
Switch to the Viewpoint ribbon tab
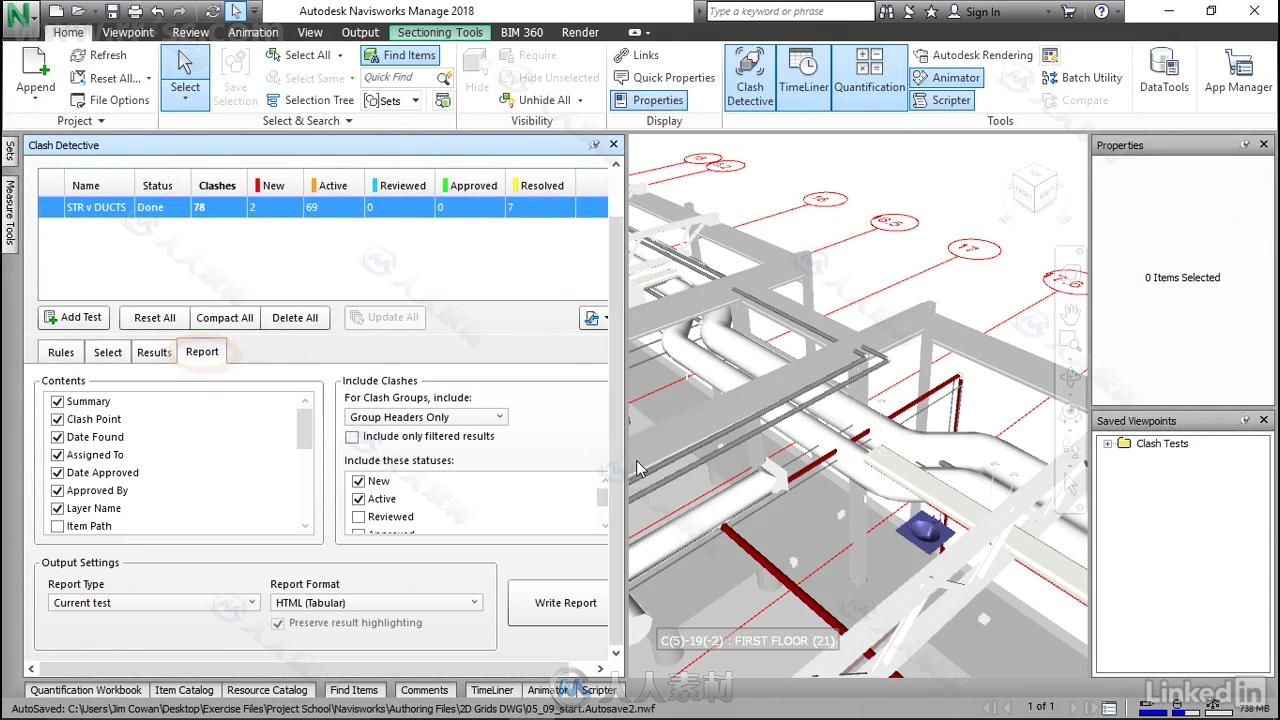(128, 32)
